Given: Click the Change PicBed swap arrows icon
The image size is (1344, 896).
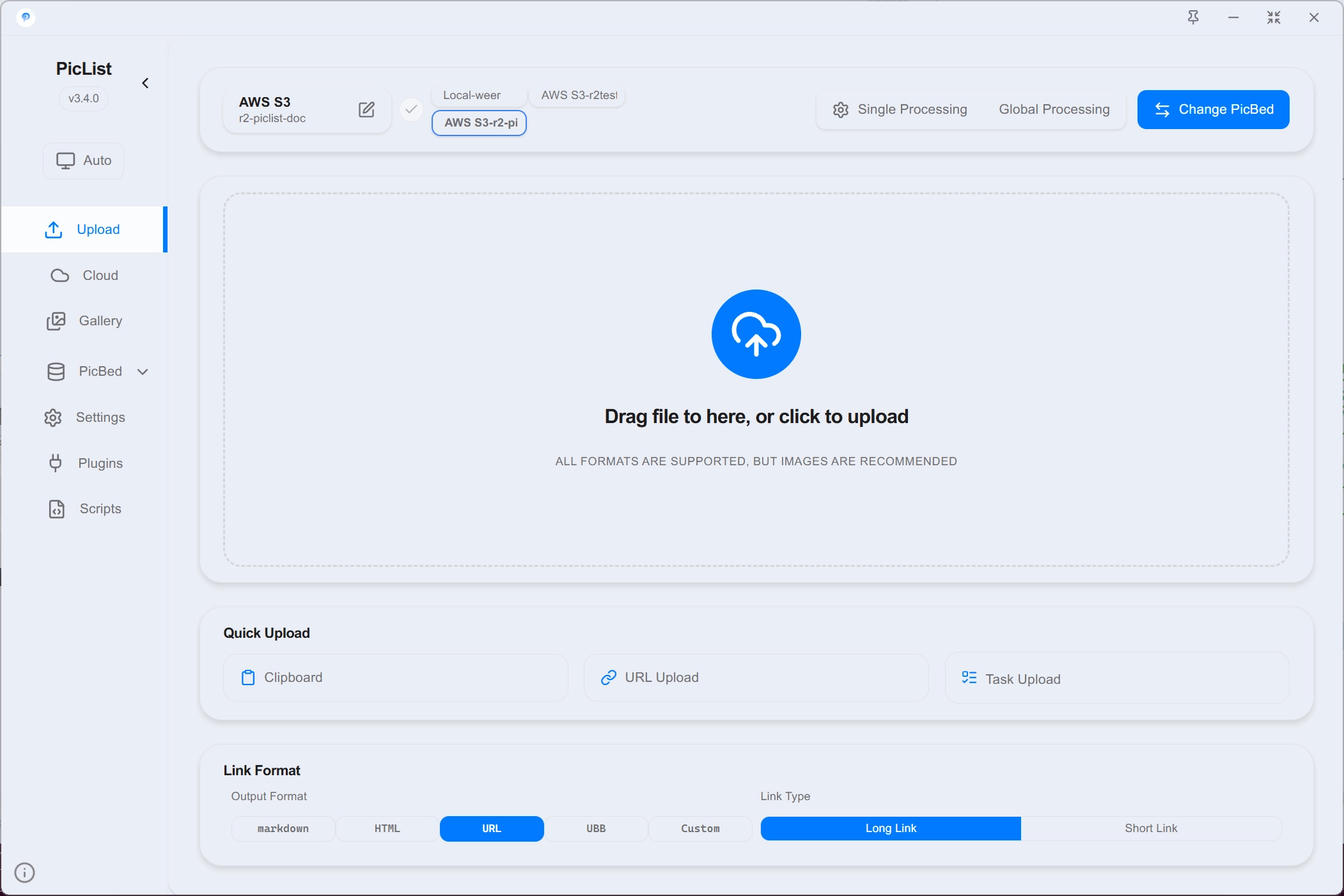Looking at the screenshot, I should pyautogui.click(x=1162, y=110).
